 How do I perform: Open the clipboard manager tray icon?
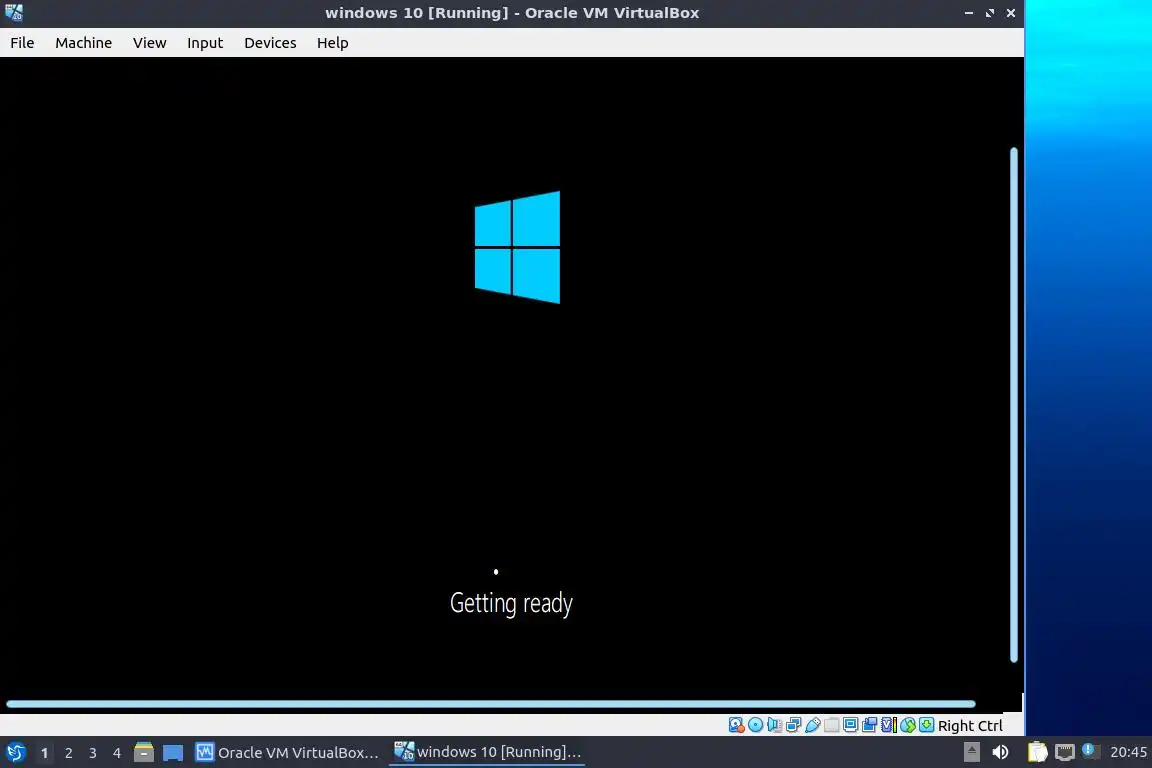(x=1037, y=752)
